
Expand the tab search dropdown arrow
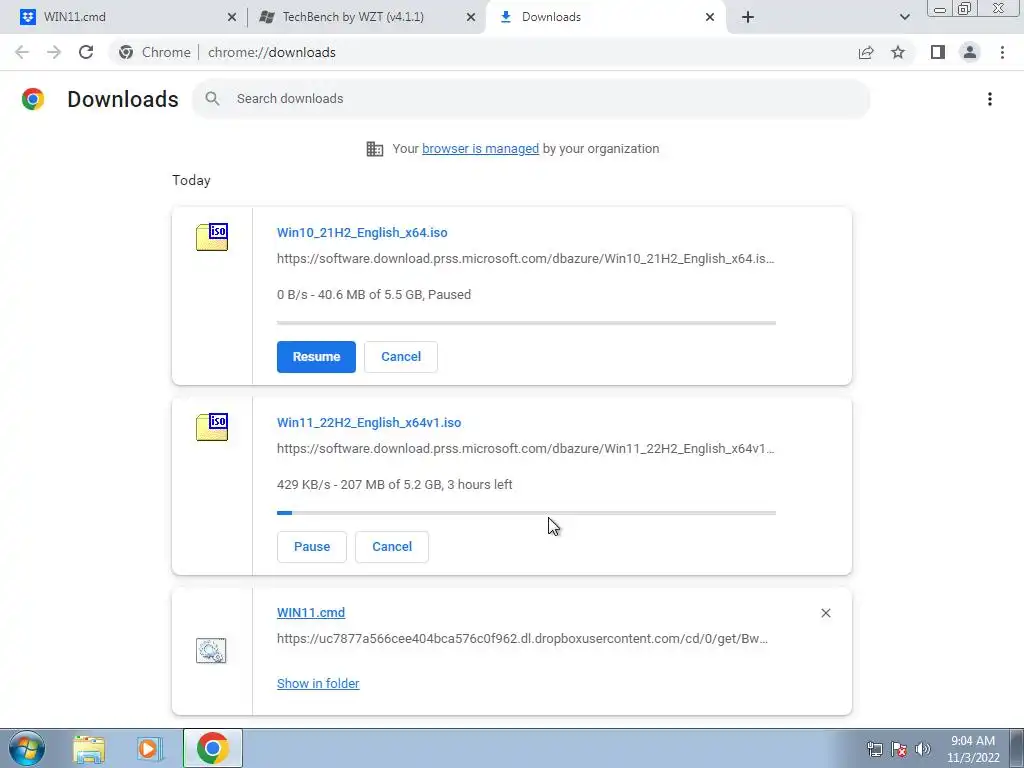[x=904, y=17]
